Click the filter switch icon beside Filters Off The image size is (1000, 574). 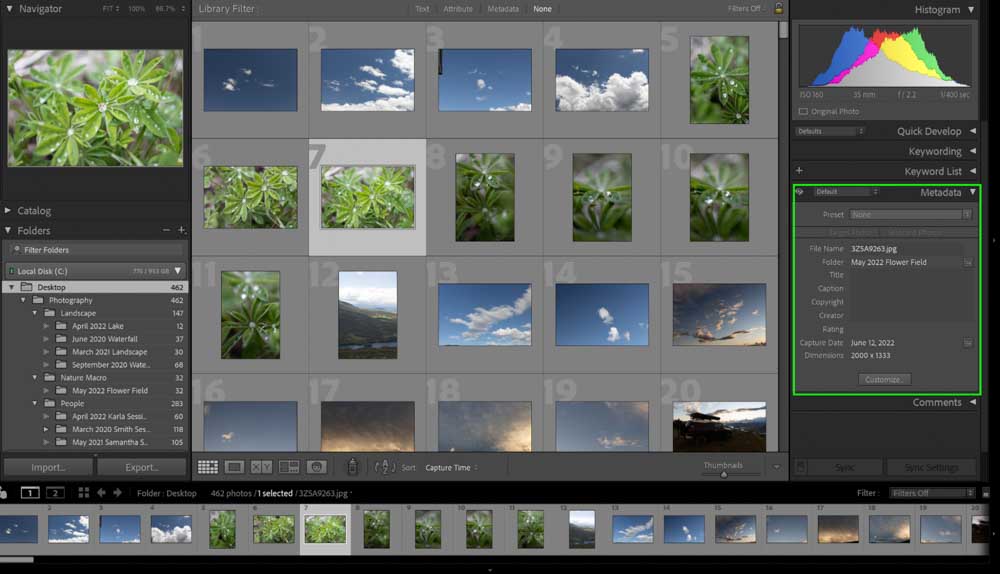pyautogui.click(x=986, y=493)
